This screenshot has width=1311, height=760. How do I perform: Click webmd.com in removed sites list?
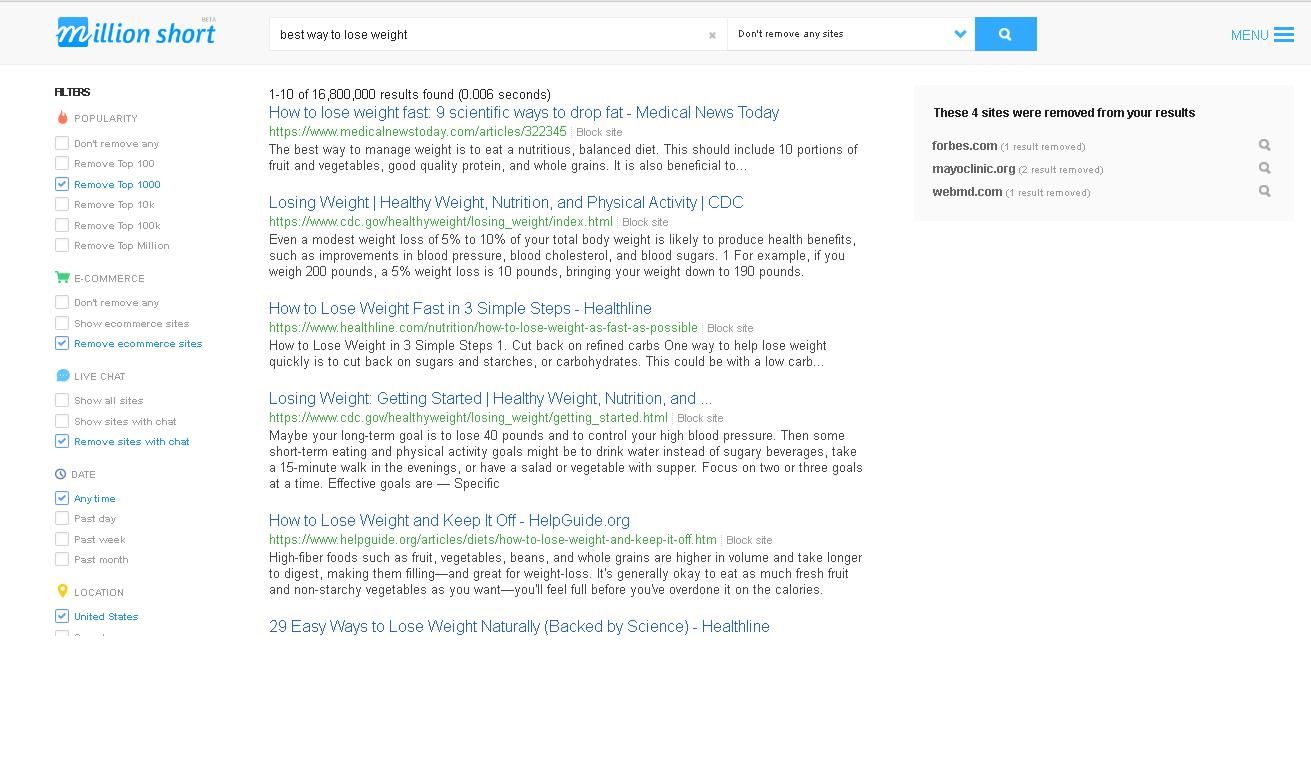point(967,192)
